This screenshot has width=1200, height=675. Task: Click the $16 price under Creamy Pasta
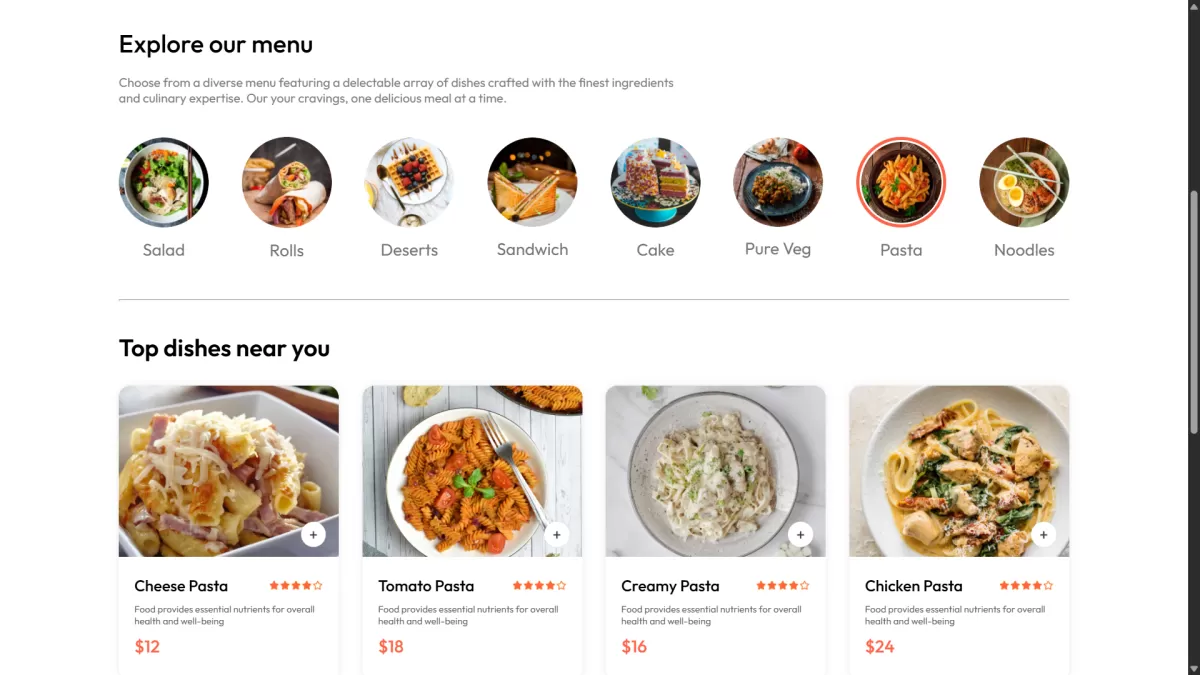tap(633, 646)
